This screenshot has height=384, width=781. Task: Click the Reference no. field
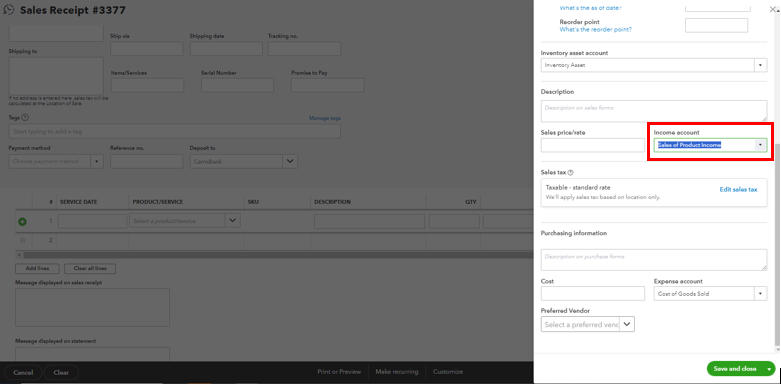point(146,161)
